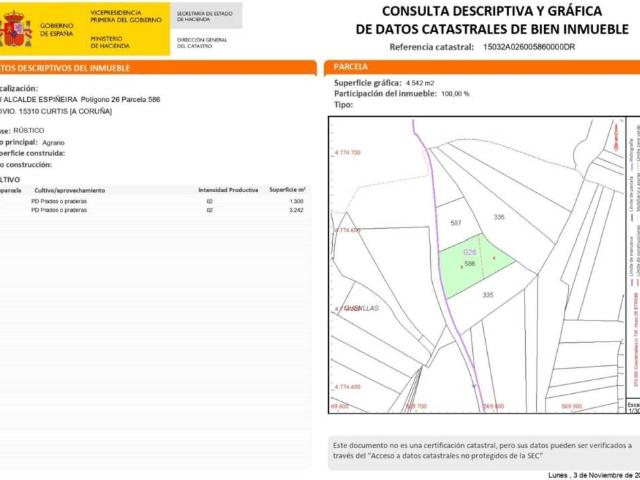Click VICEPRESIDENCIA PRIMERA DEL GOBIERNO text
The image size is (640, 480).
[126, 16]
